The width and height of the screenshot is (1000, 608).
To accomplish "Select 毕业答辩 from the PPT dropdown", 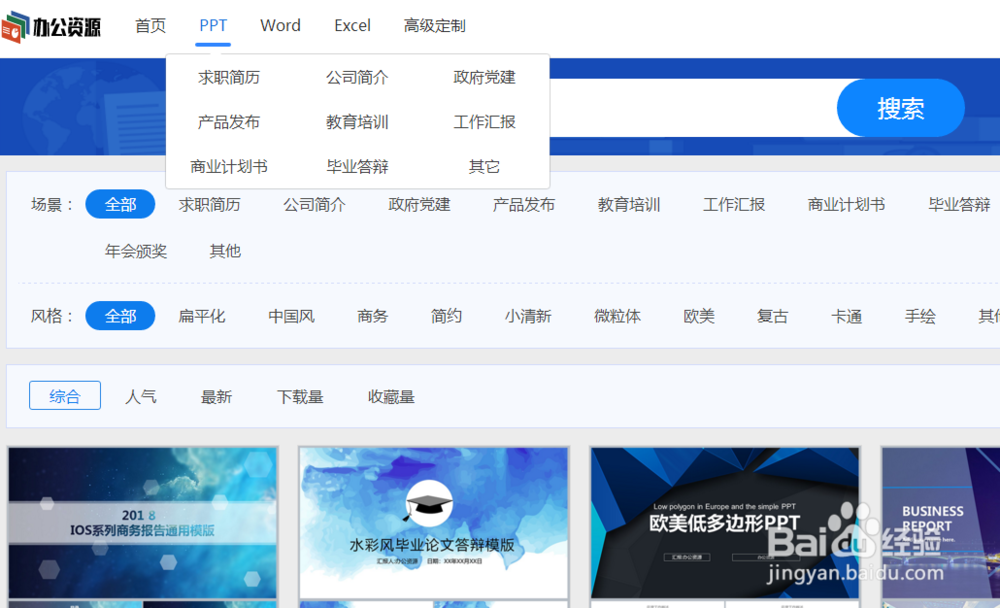I will coord(356,166).
